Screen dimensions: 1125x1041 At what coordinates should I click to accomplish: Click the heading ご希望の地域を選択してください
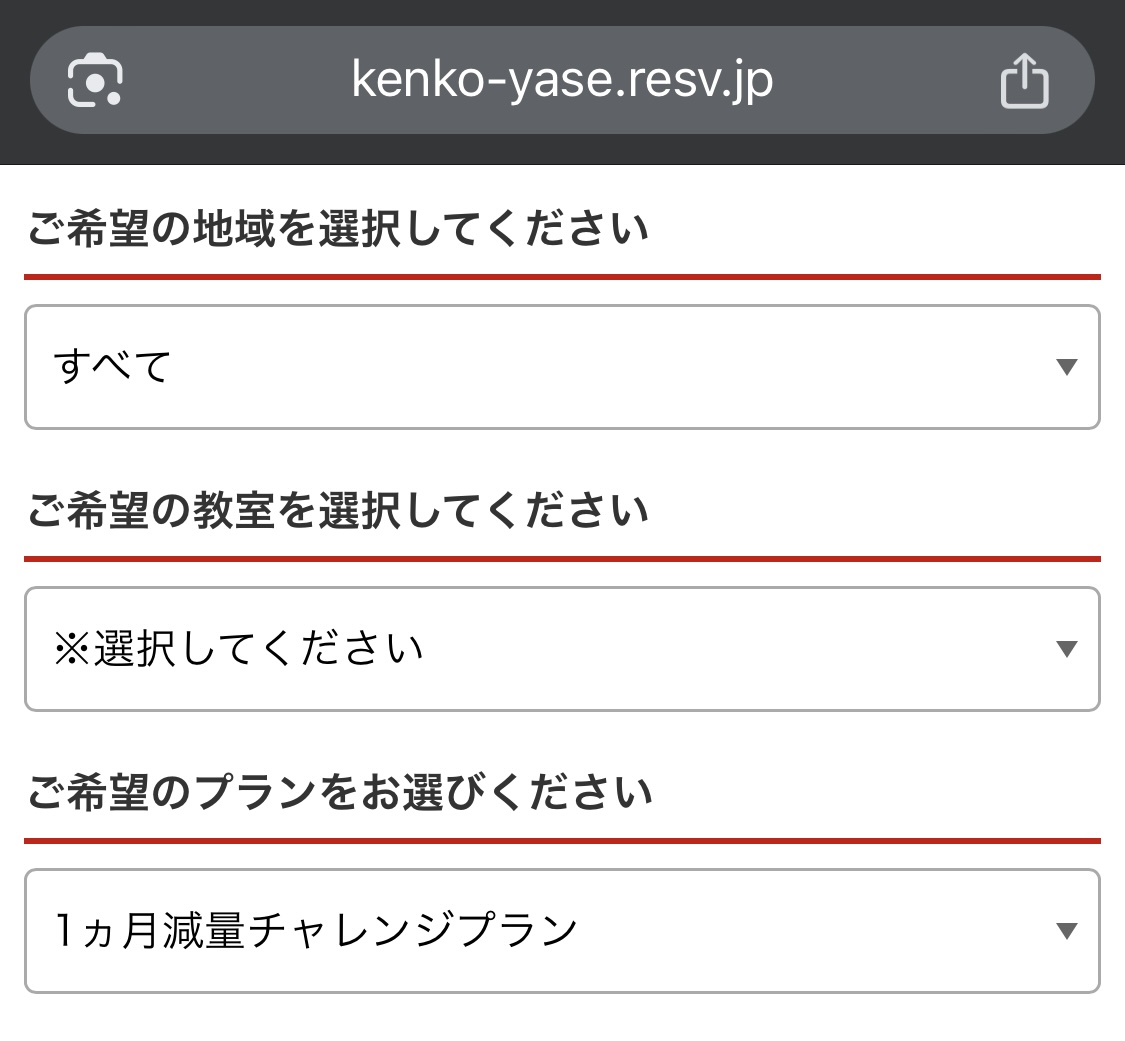point(338,229)
